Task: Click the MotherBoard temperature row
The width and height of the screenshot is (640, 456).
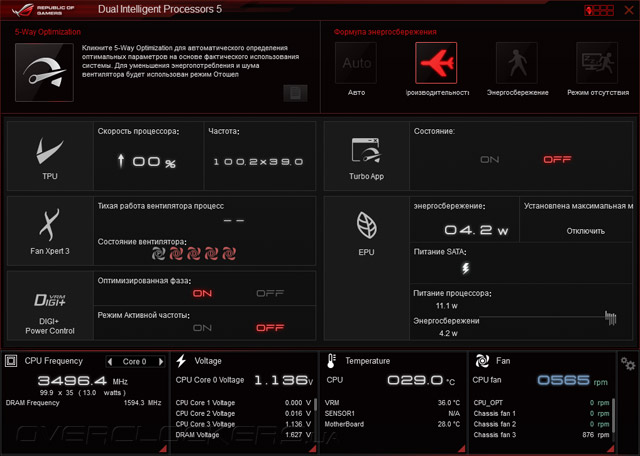Action: [392, 424]
